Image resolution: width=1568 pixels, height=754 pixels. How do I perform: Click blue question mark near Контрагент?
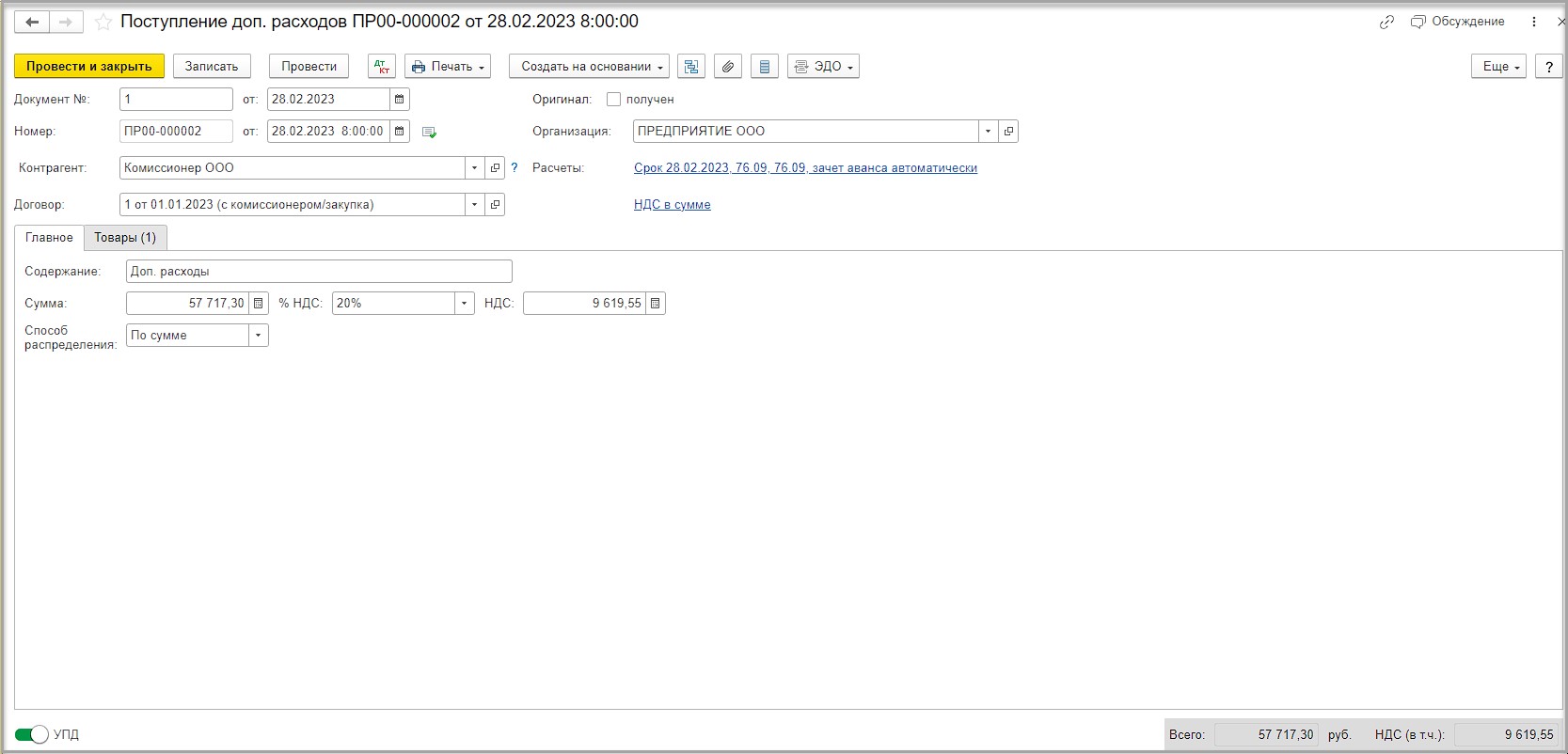515,168
